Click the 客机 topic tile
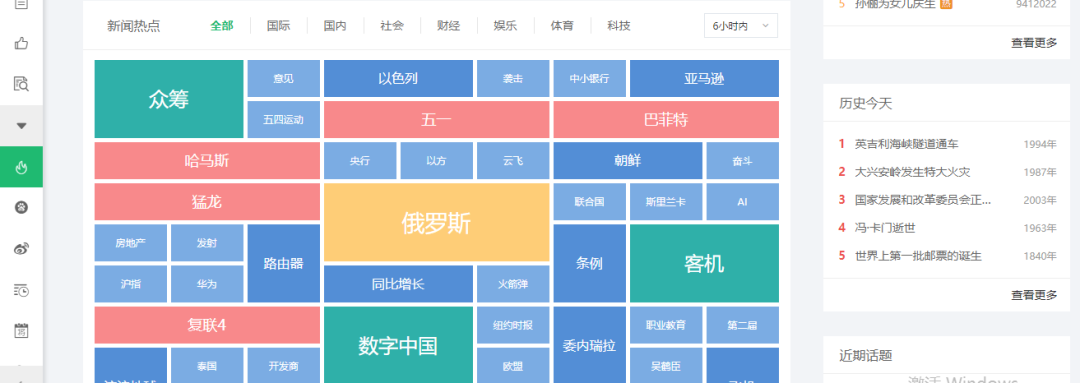Screen dimensions: 1080x383 (705, 264)
